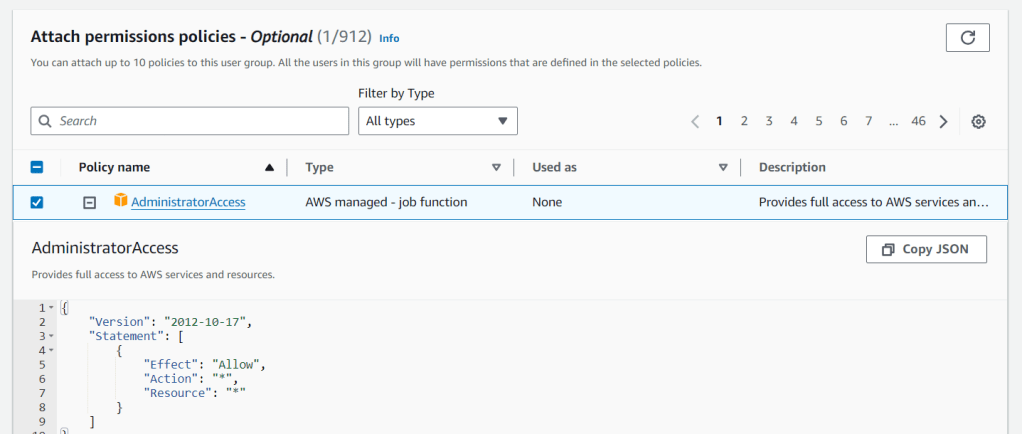Click the 'None' Used as cell
The width and height of the screenshot is (1022, 434).
[547, 202]
